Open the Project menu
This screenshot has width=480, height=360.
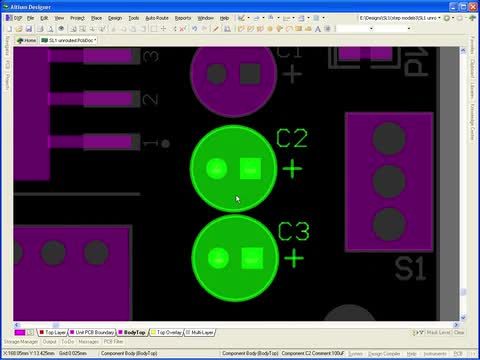pos(77,18)
